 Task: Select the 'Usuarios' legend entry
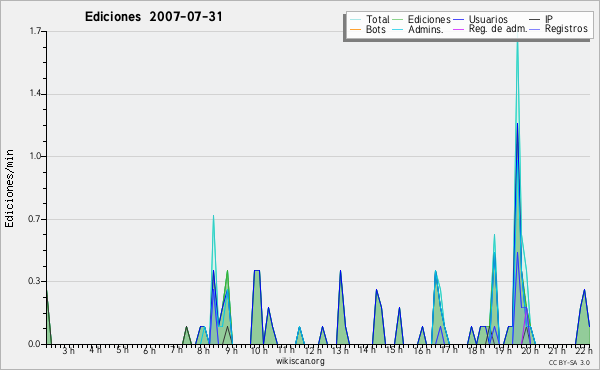(488, 19)
